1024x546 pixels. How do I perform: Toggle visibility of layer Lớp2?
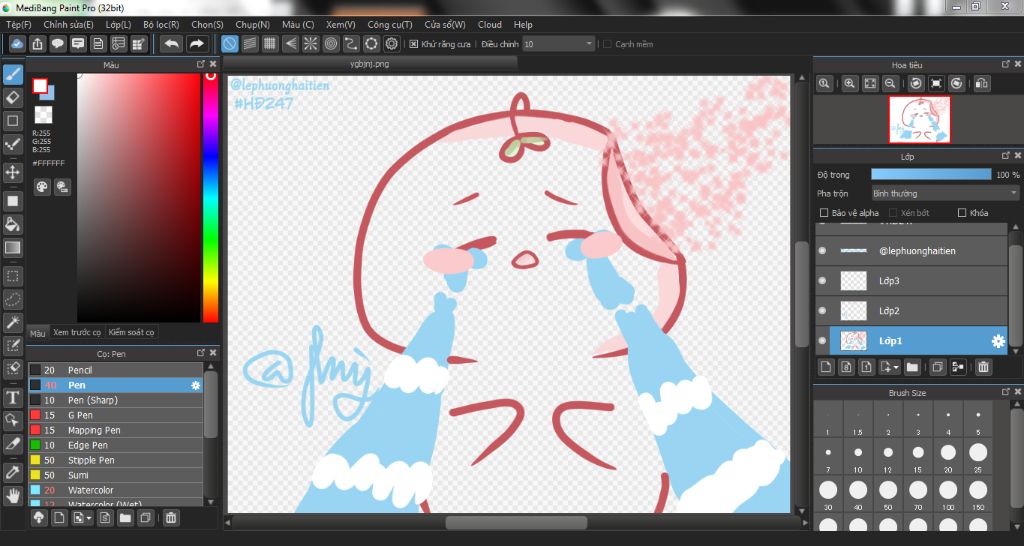point(822,311)
